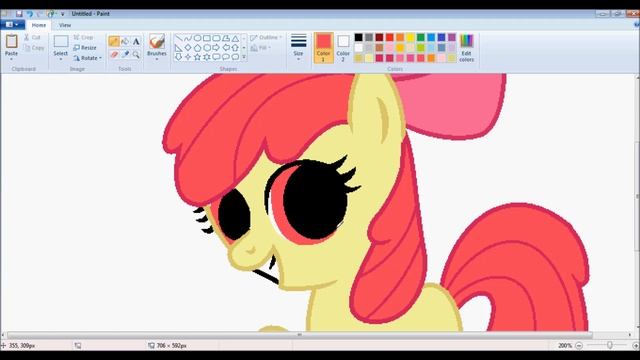Click the zoom in plus button
The height and width of the screenshot is (360, 640).
636,346
